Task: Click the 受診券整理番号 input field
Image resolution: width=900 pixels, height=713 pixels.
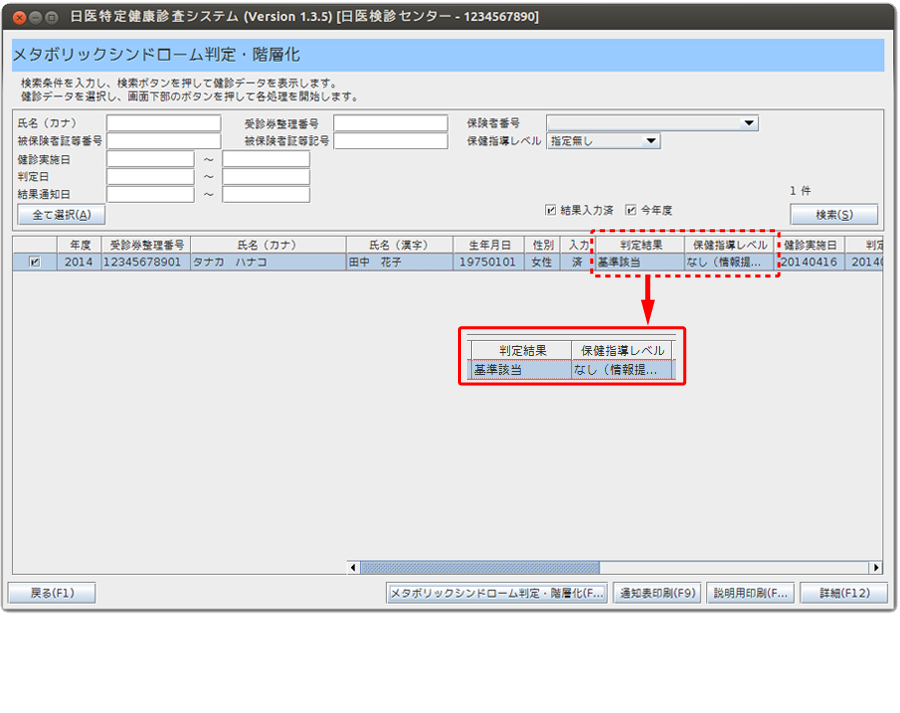Action: pos(390,123)
